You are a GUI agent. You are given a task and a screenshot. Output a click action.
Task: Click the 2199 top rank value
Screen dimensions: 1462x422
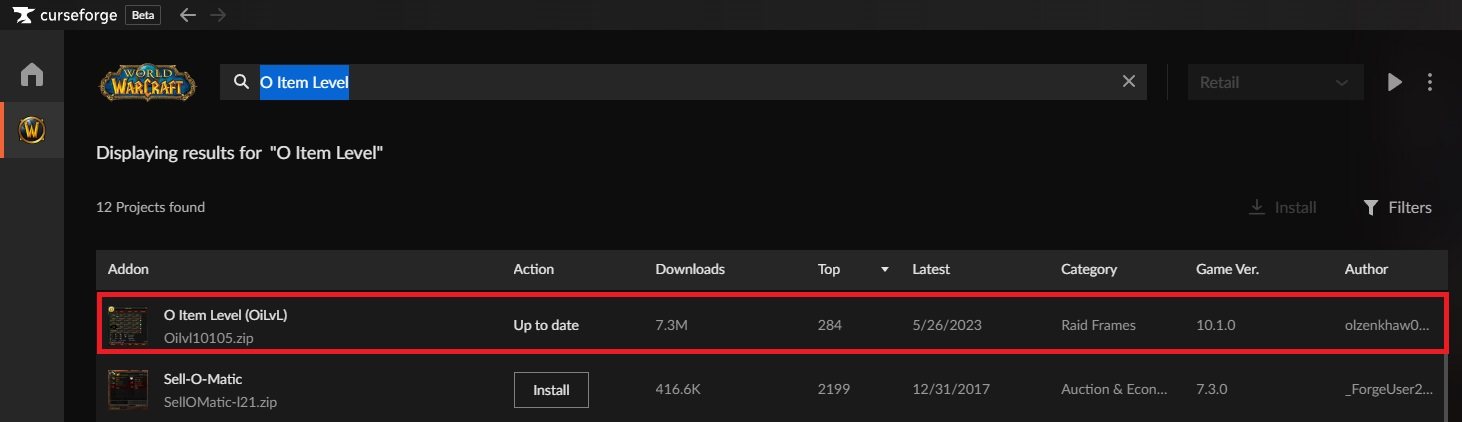(x=833, y=390)
